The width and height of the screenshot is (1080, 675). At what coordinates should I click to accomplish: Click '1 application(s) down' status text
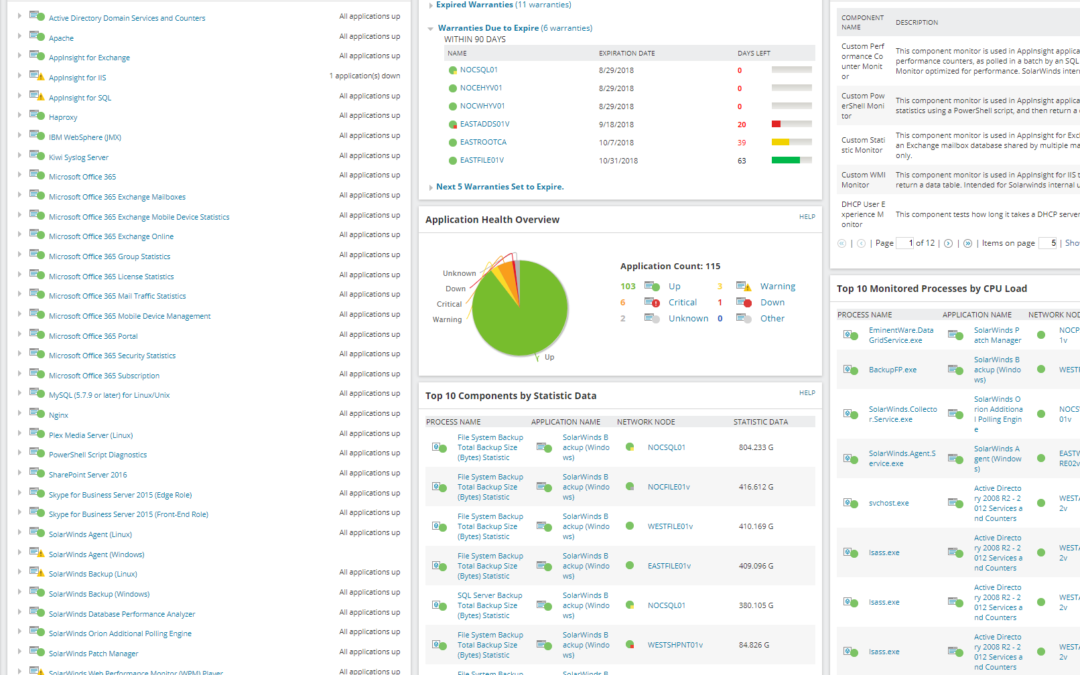tap(364, 76)
